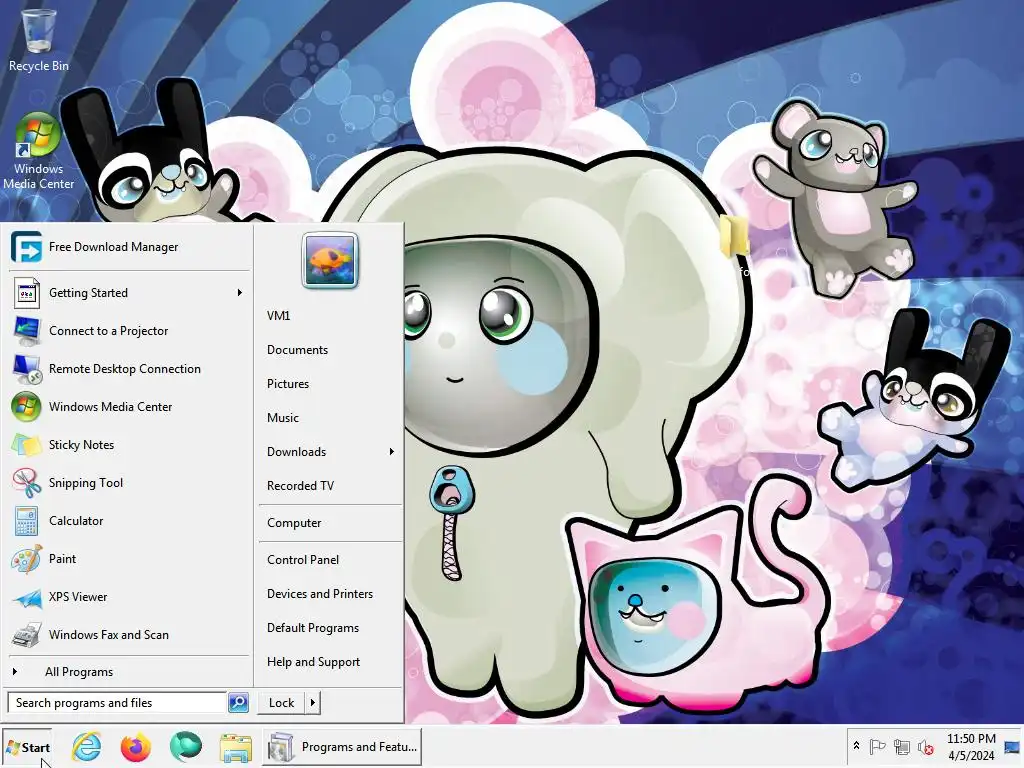Open Devices and Printers

pyautogui.click(x=320, y=594)
